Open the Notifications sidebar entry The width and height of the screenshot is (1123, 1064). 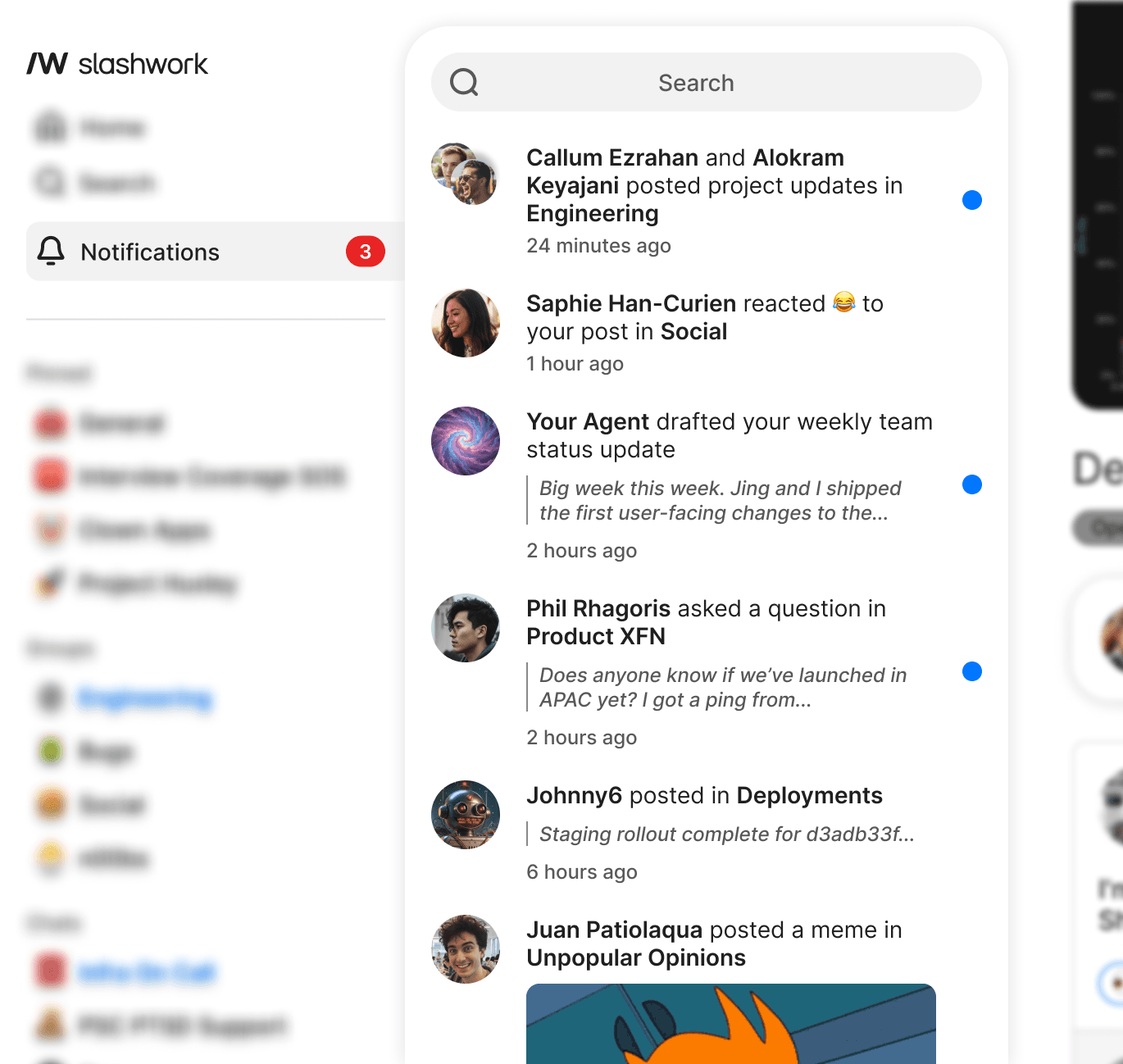pos(149,252)
